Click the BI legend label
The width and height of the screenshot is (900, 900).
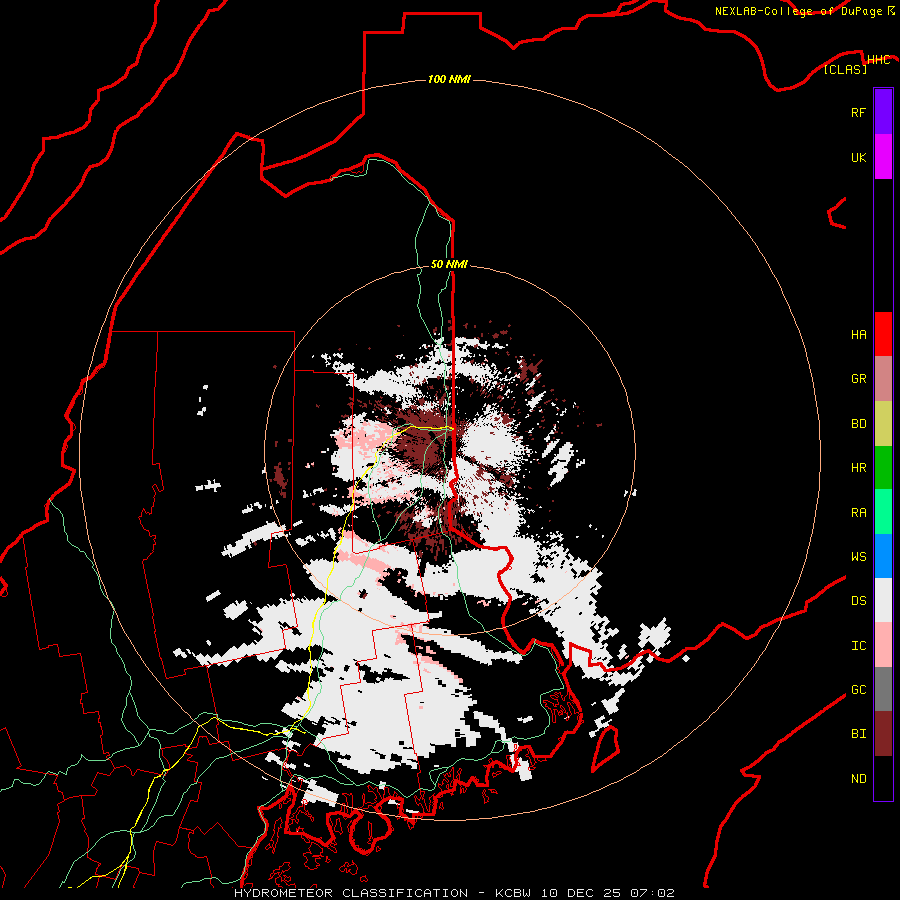pos(858,734)
